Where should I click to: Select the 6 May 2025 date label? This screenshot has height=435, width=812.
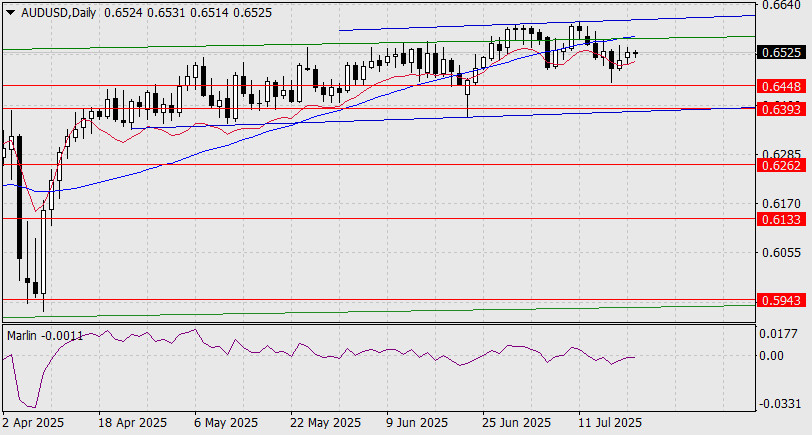point(226,423)
